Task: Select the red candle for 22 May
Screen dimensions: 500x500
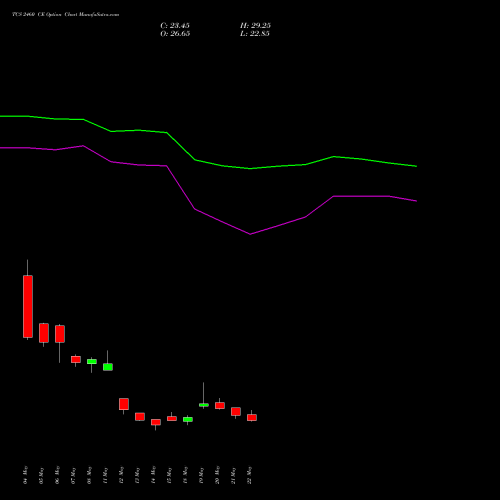Action: (x=252, y=417)
